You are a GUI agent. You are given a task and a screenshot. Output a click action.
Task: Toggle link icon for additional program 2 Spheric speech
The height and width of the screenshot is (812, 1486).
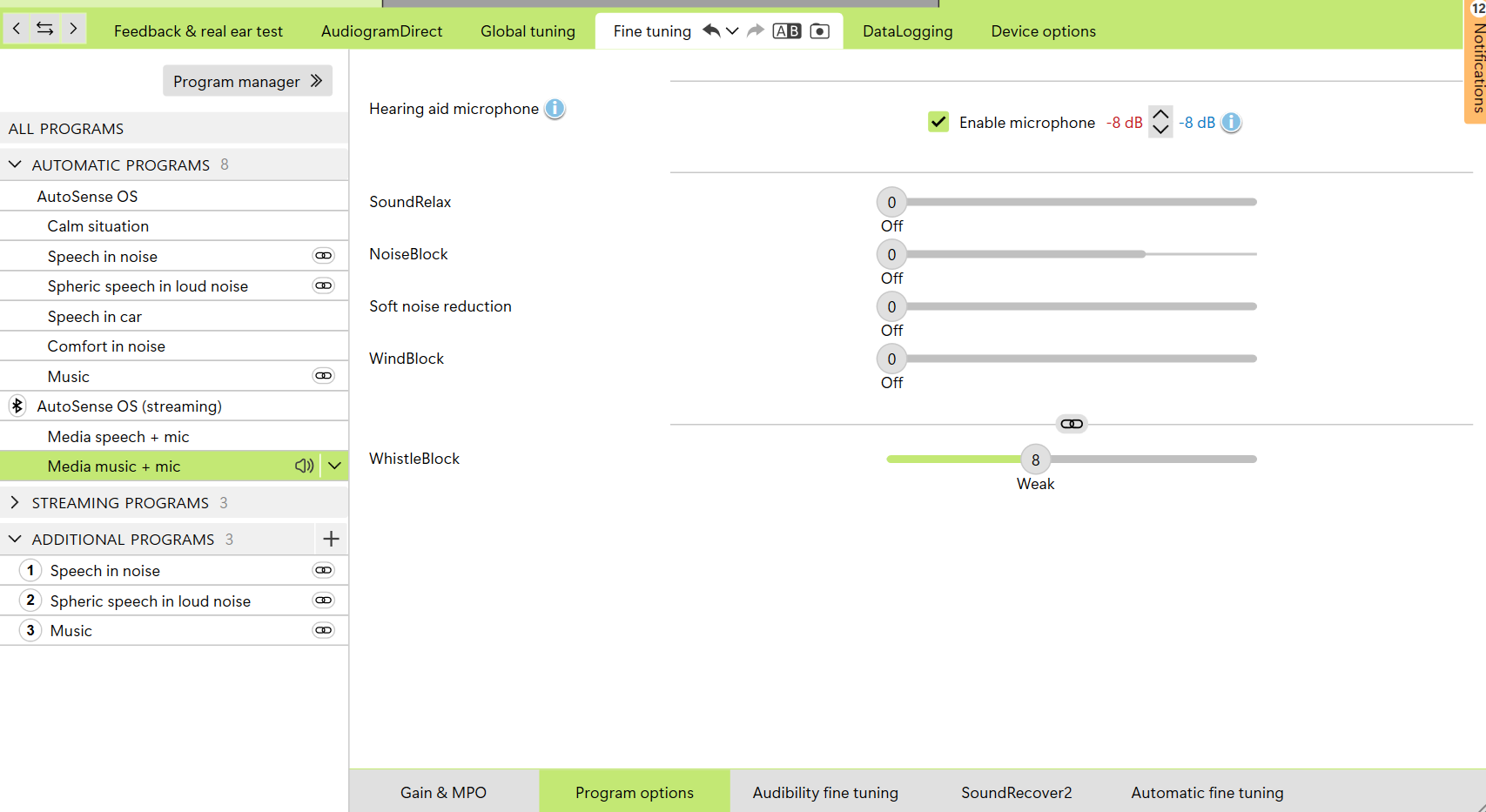(324, 601)
